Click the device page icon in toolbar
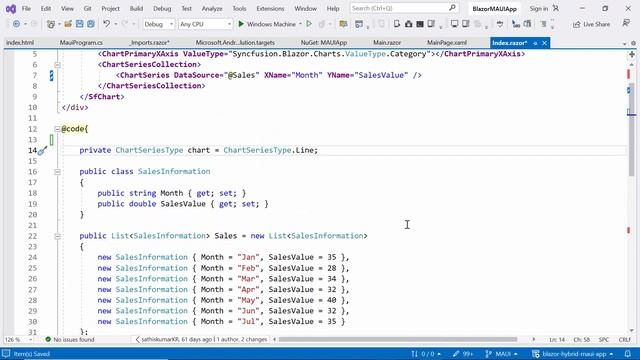The image size is (640, 360). (x=397, y=24)
